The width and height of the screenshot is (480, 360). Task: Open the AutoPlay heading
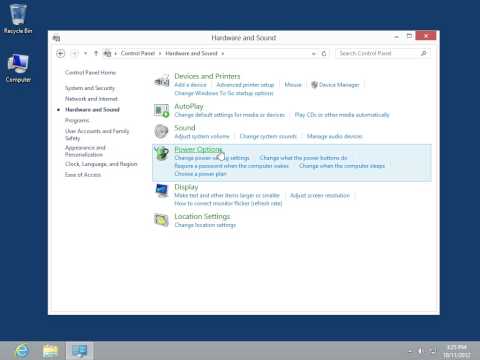[189, 106]
